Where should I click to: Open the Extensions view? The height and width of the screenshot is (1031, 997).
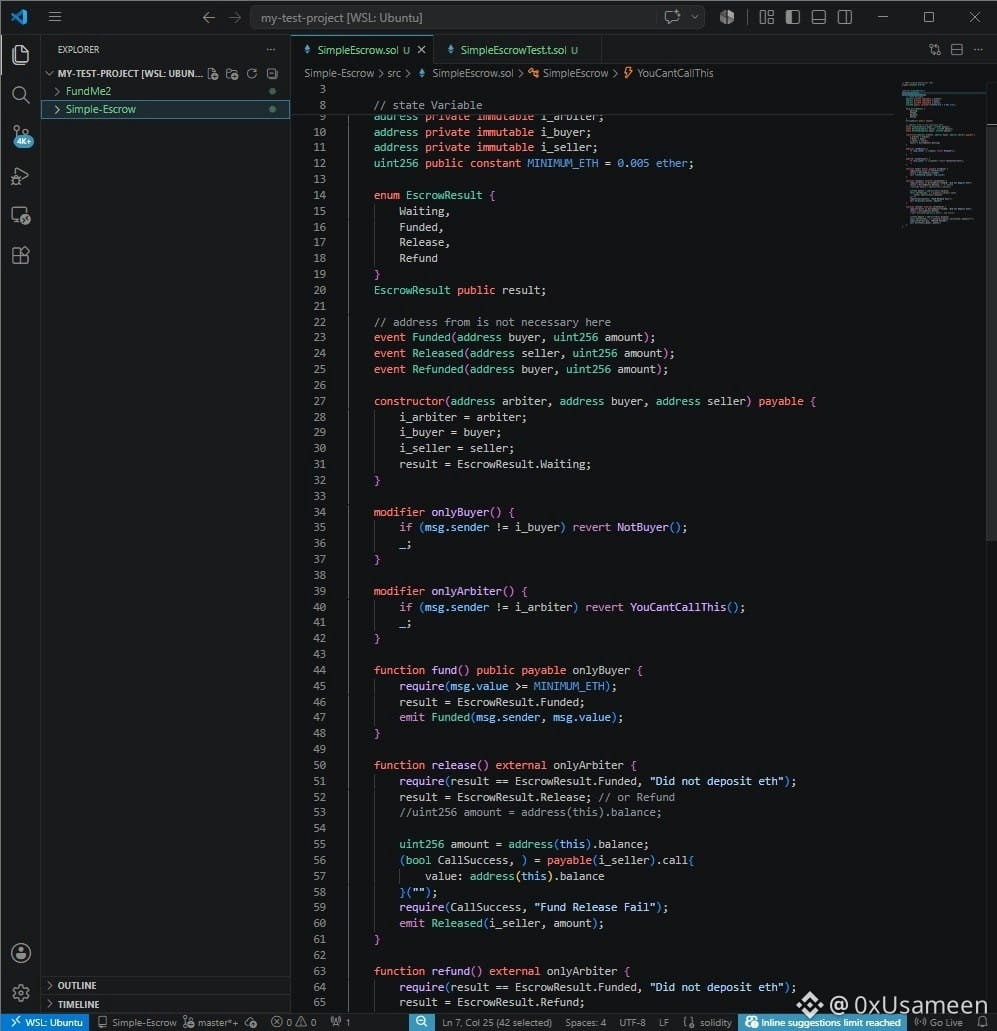[20, 255]
